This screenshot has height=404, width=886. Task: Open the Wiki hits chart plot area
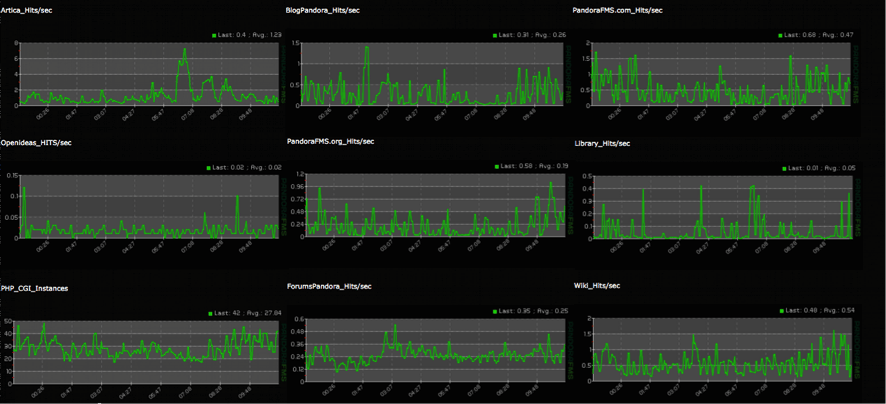[722, 350]
